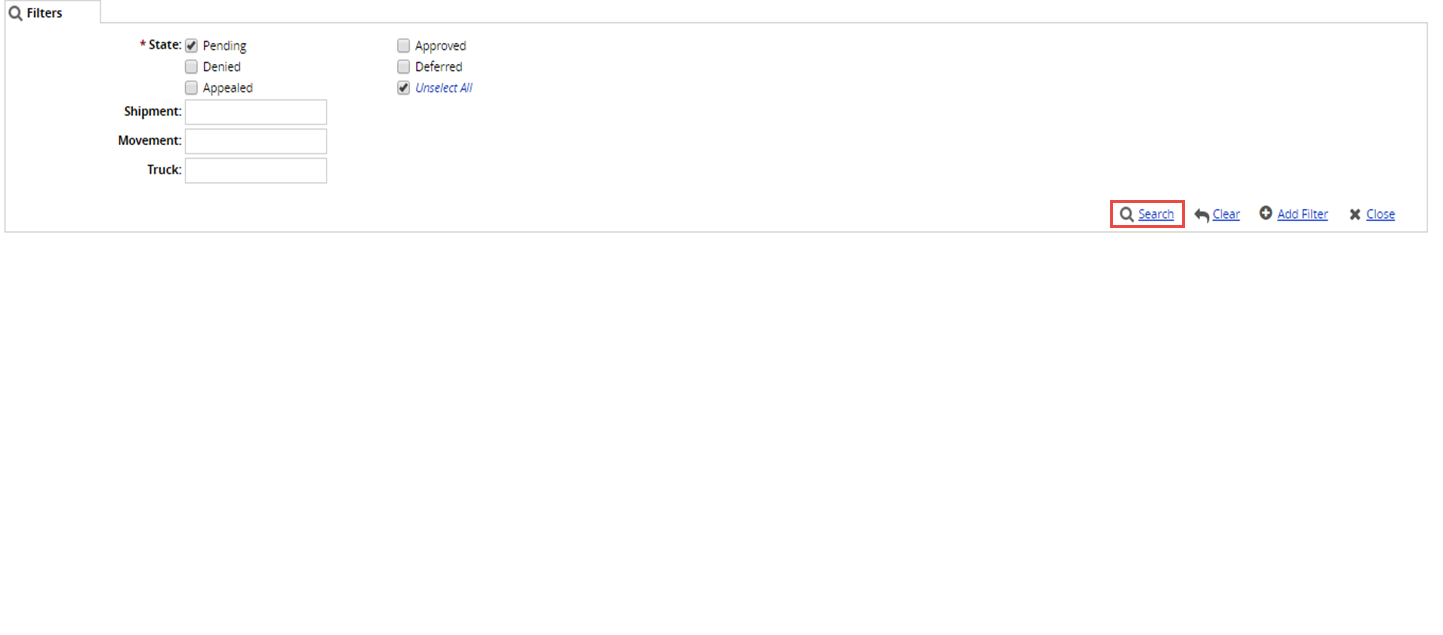Image resolution: width=1443 pixels, height=635 pixels.
Task: Click the X icon beside Close
Action: [1355, 214]
